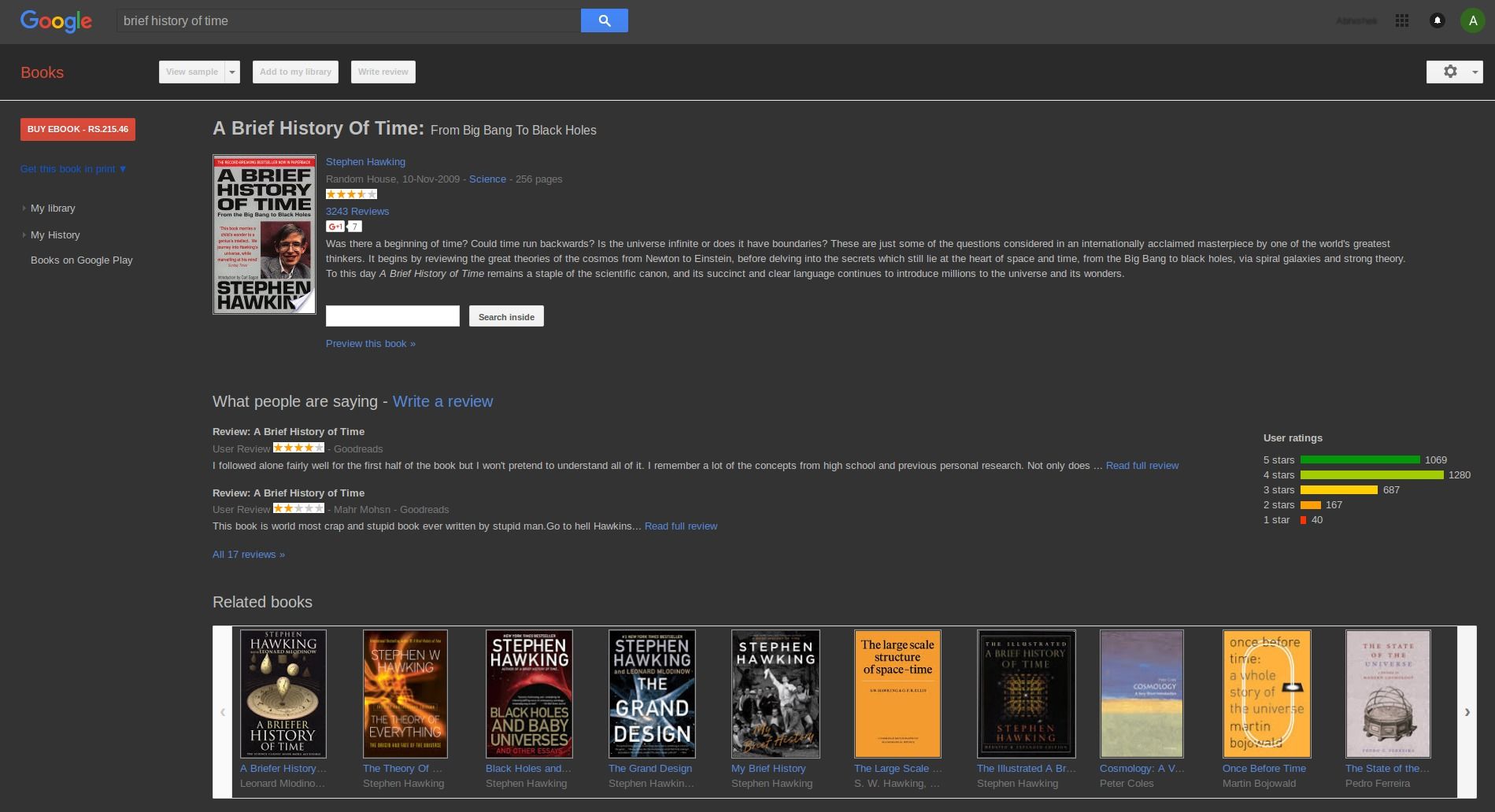Click the 3 stars rating bar
The height and width of the screenshot is (812, 1495).
(x=1339, y=489)
